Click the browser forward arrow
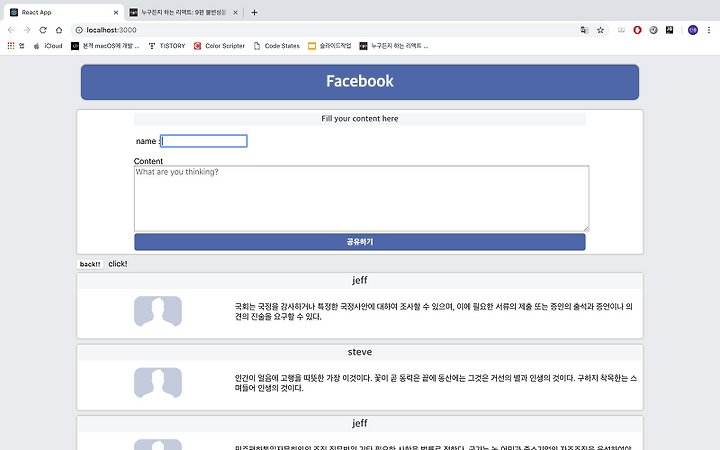Image resolution: width=720 pixels, height=450 pixels. (27, 30)
